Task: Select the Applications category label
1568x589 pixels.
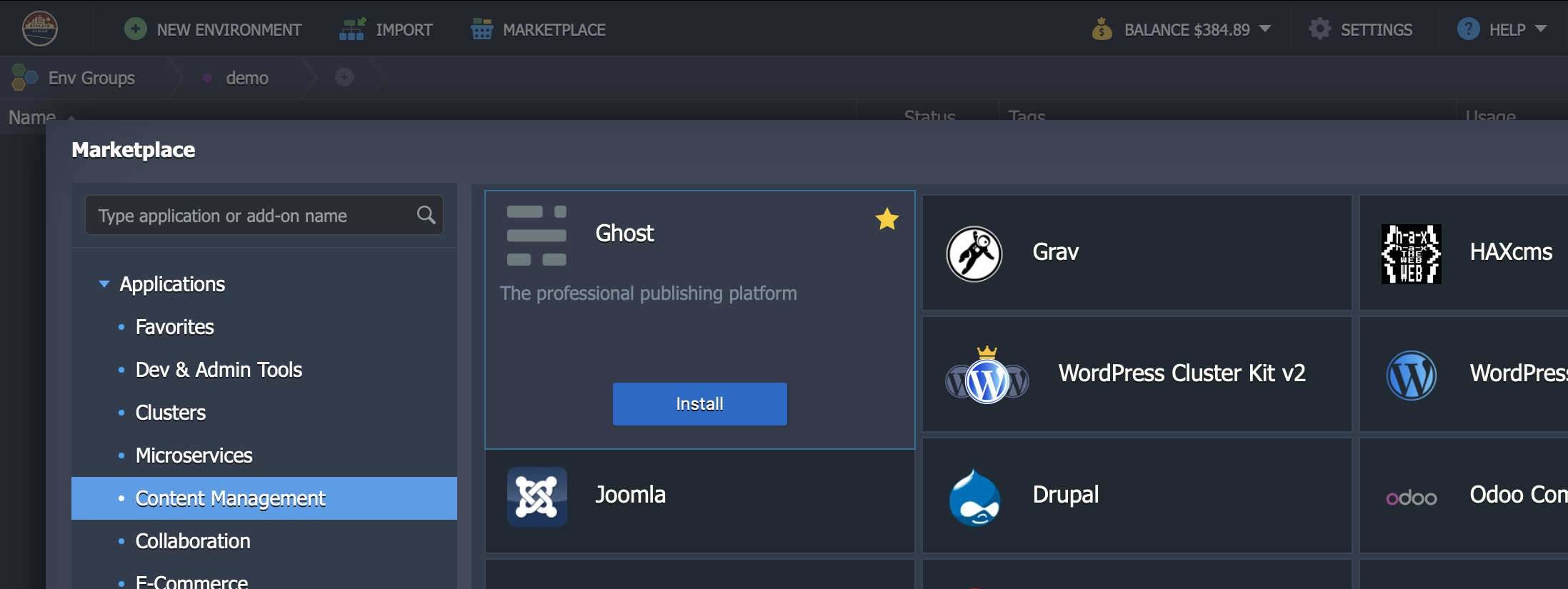Action: [172, 284]
